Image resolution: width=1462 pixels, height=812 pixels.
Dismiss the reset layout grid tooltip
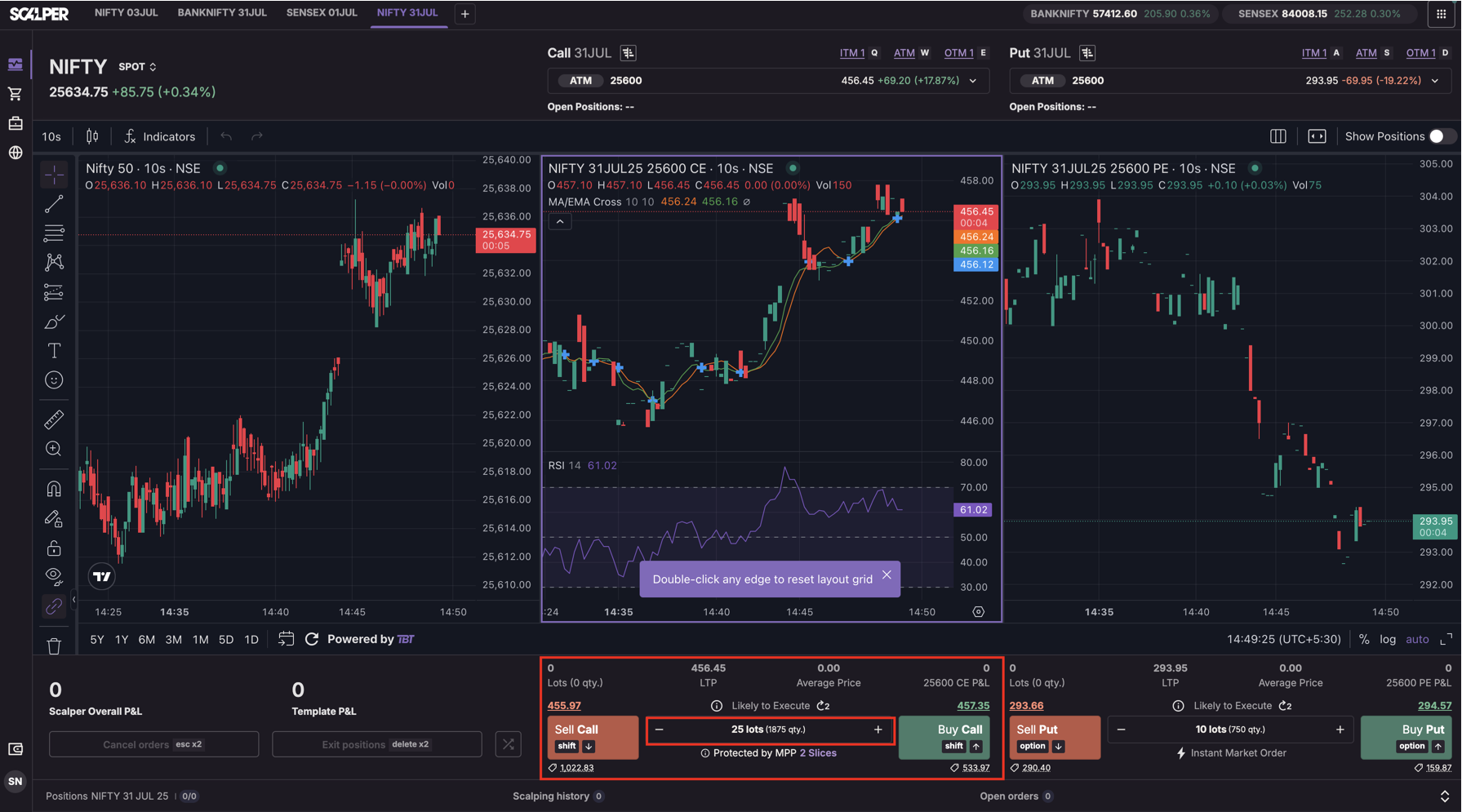click(887, 575)
